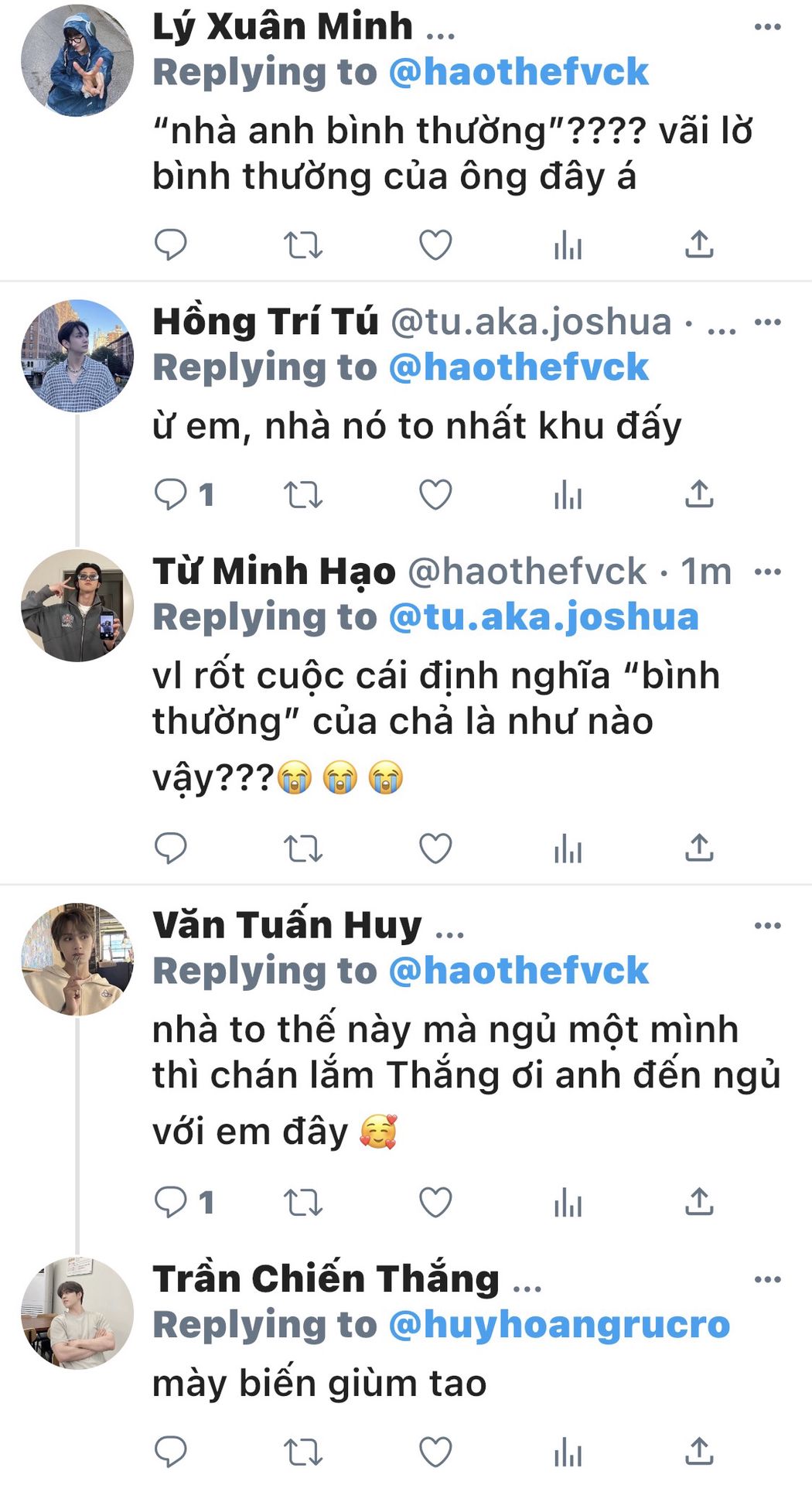View analytics for Trần Chiến Thắng's tweet
Viewport: 812px width, 1485px height.
point(568,1452)
